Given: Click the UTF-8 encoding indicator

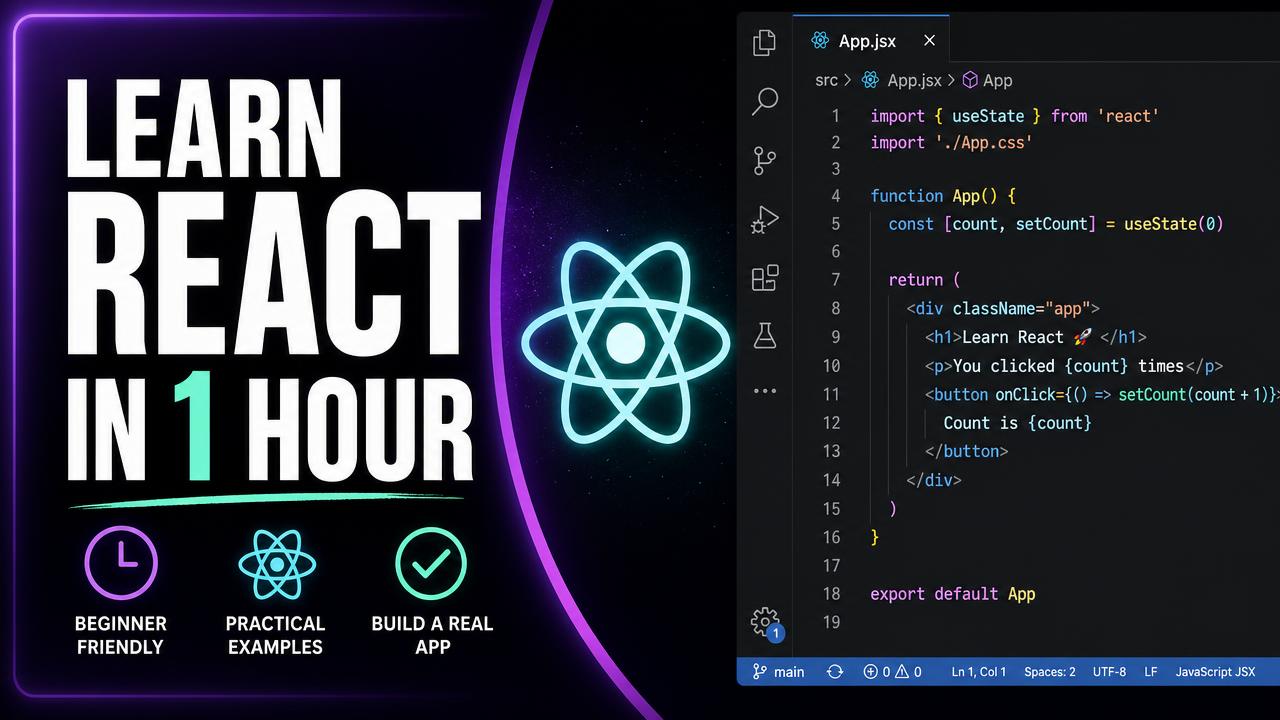Looking at the screenshot, I should click(x=1109, y=672).
